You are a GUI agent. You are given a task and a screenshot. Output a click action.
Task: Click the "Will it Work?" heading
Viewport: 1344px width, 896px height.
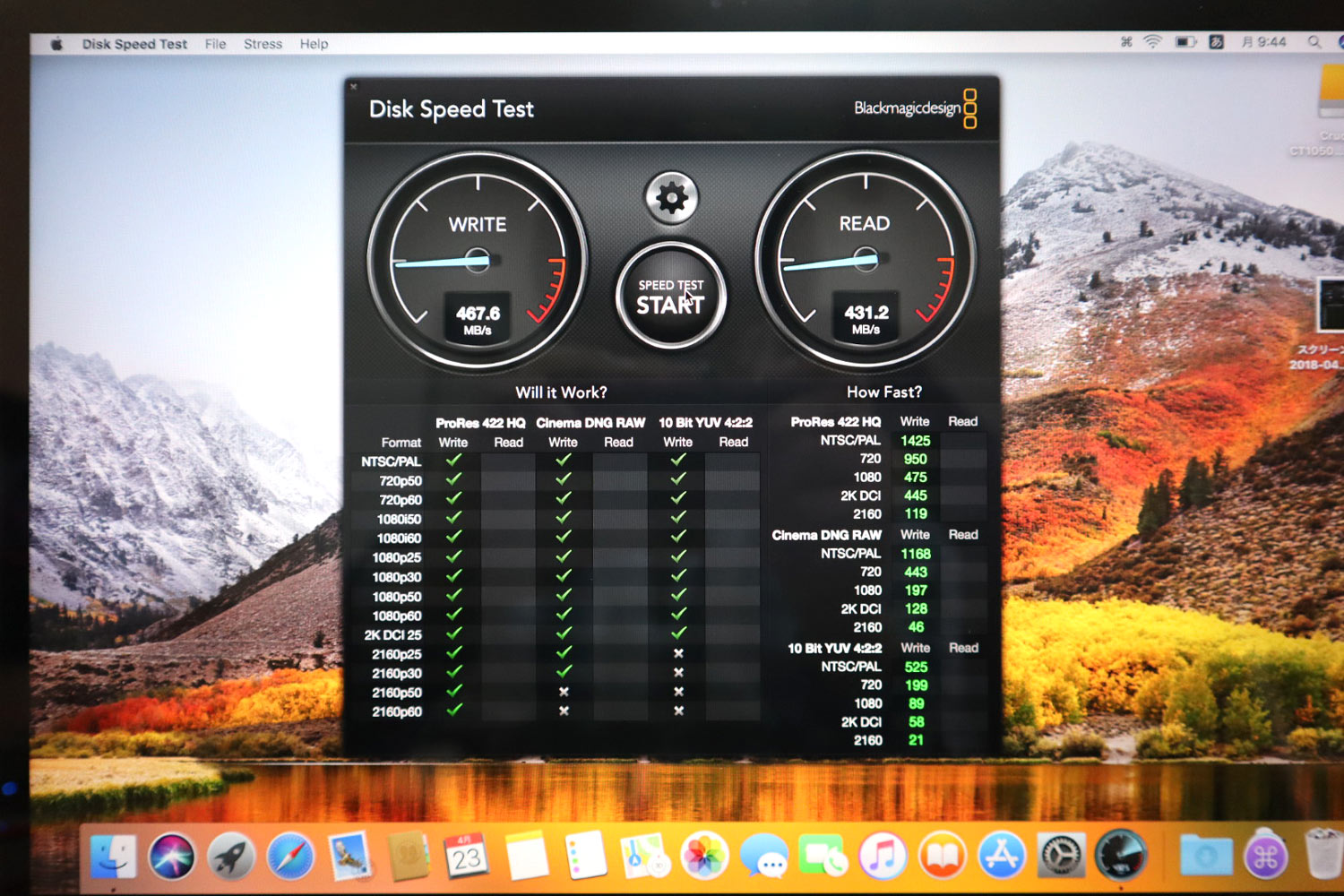point(561,392)
